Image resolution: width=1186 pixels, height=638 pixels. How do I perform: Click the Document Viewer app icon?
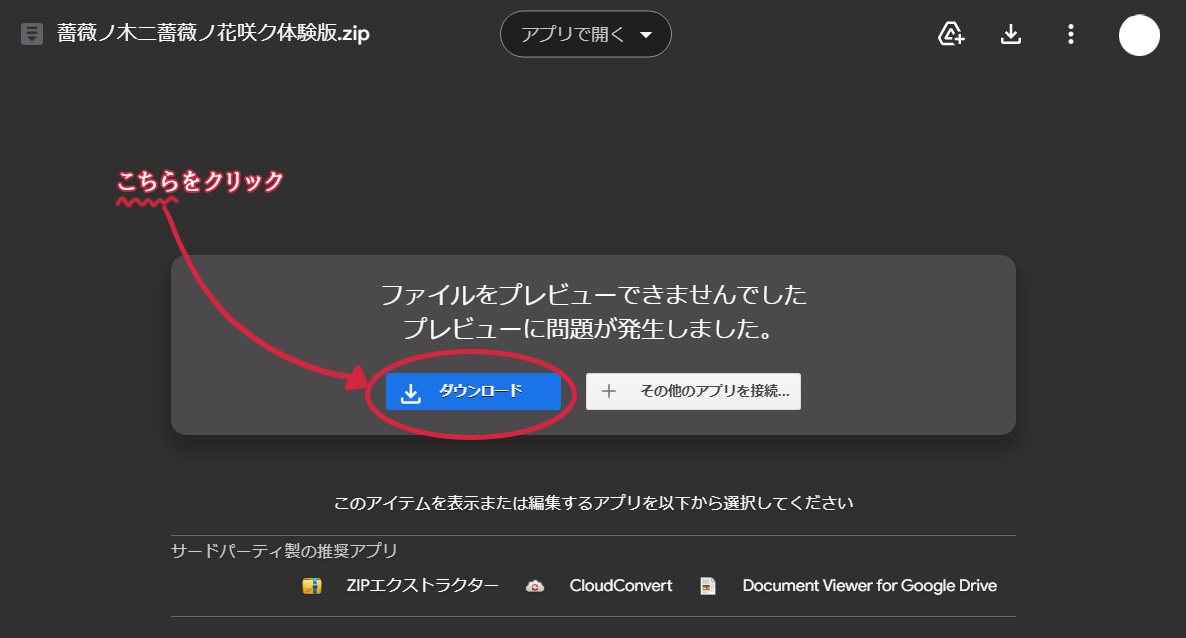click(708, 586)
